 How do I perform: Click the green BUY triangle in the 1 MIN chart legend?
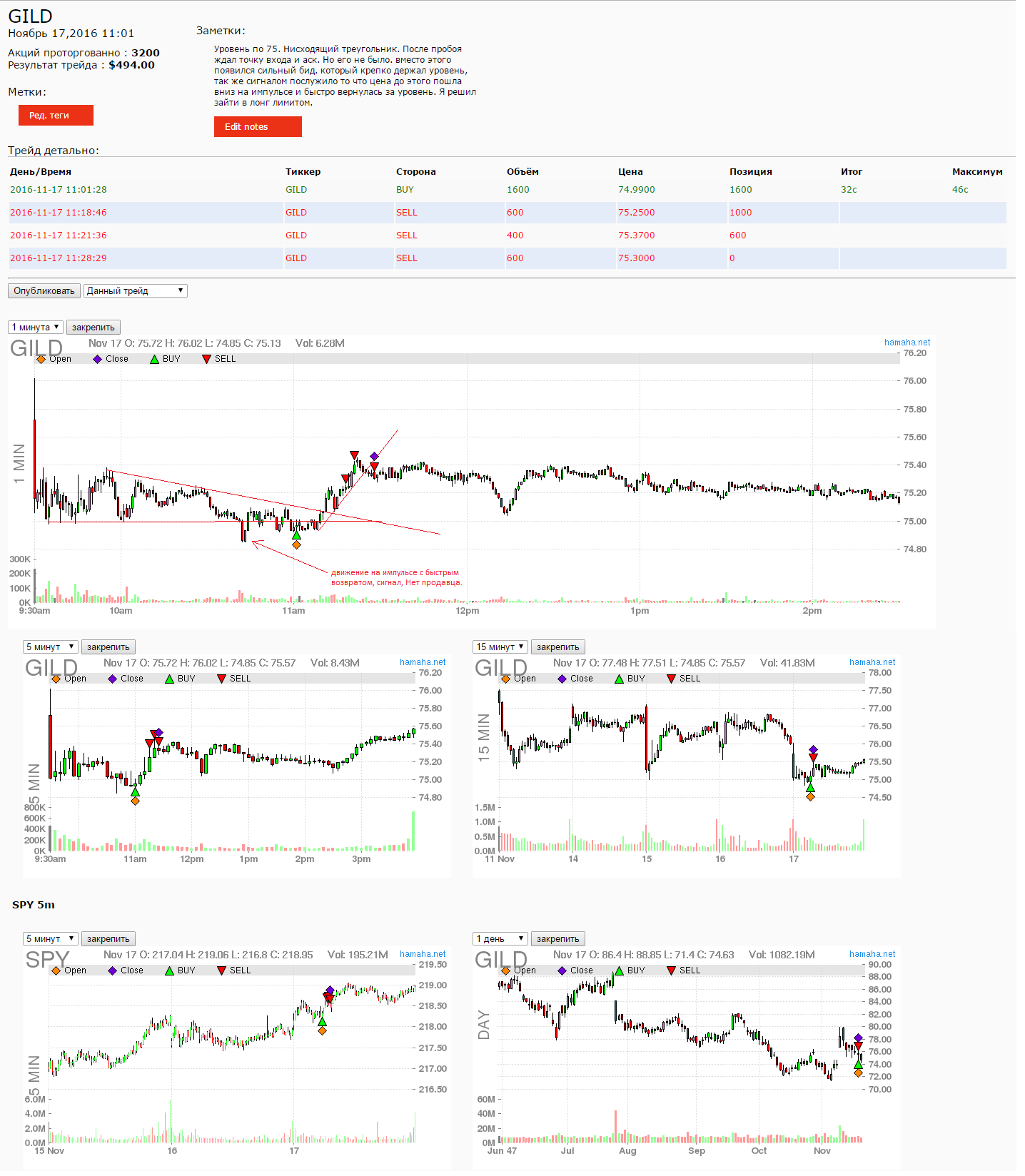click(154, 359)
